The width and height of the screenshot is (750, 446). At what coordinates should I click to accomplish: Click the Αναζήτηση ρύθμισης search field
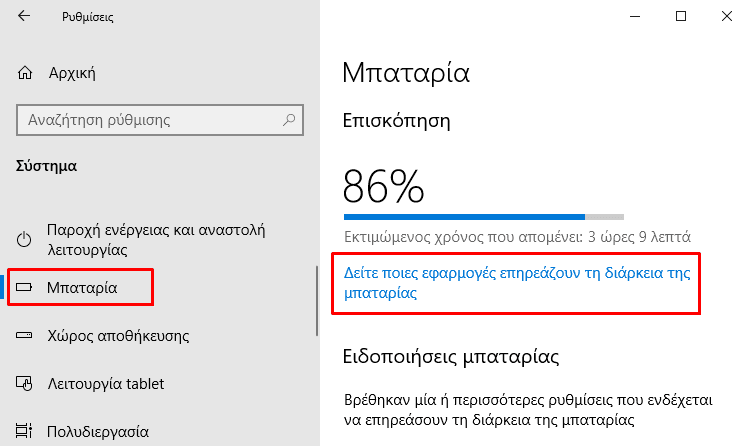coord(160,120)
